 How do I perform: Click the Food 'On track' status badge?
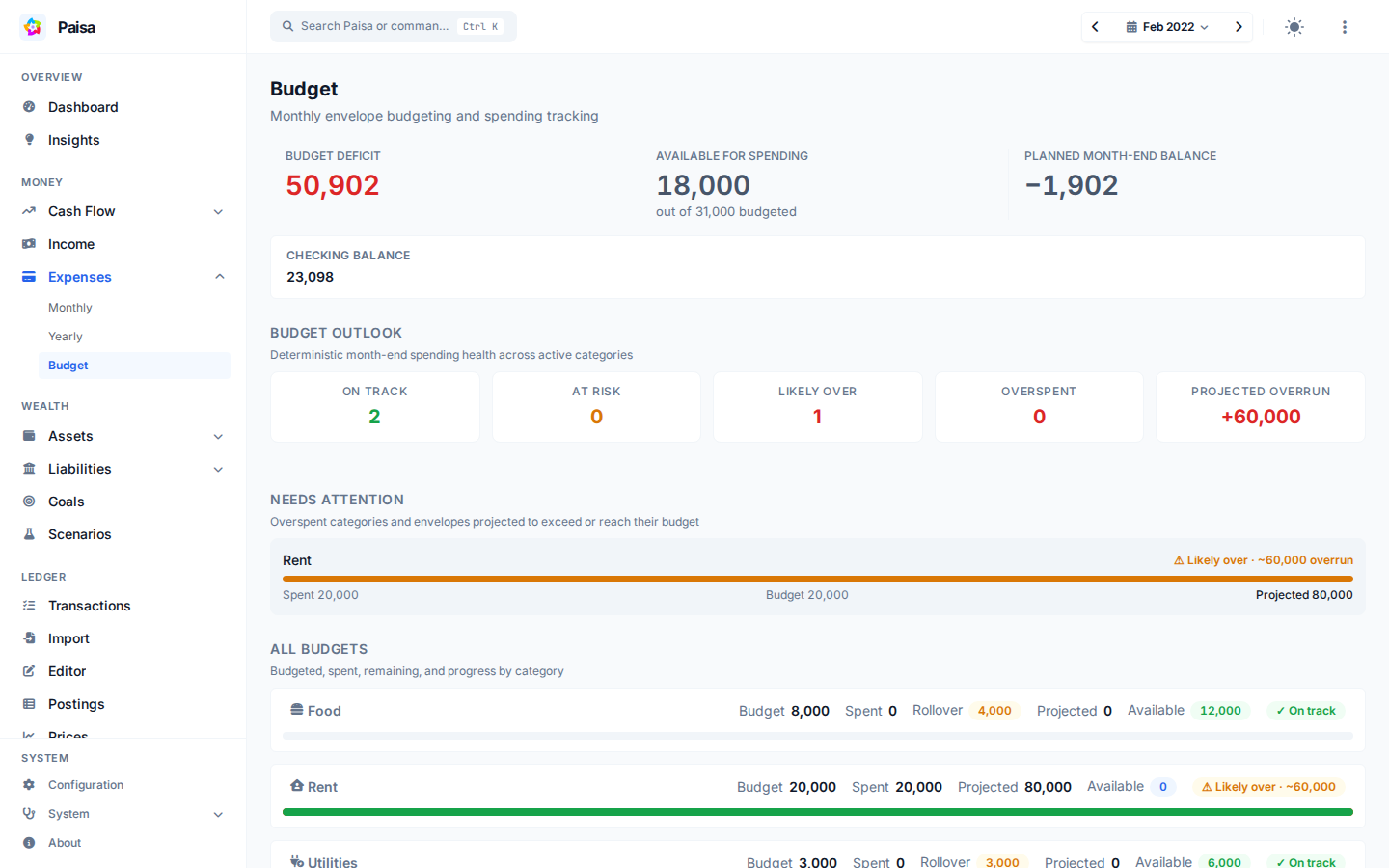click(x=1305, y=711)
